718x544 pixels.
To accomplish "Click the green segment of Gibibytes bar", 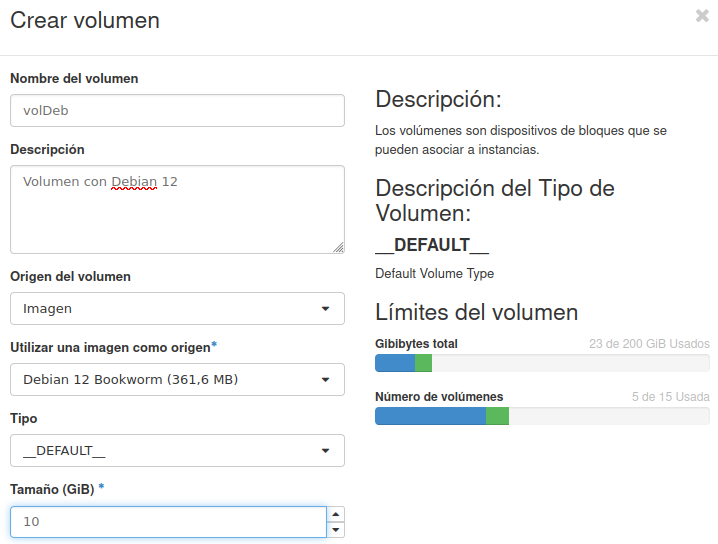I will pos(423,363).
